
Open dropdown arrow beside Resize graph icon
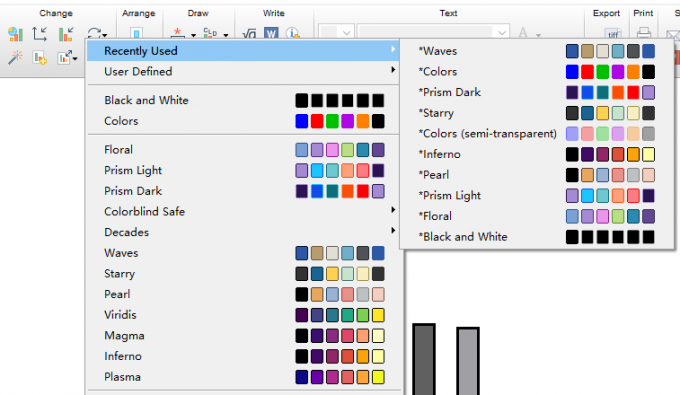pos(75,59)
